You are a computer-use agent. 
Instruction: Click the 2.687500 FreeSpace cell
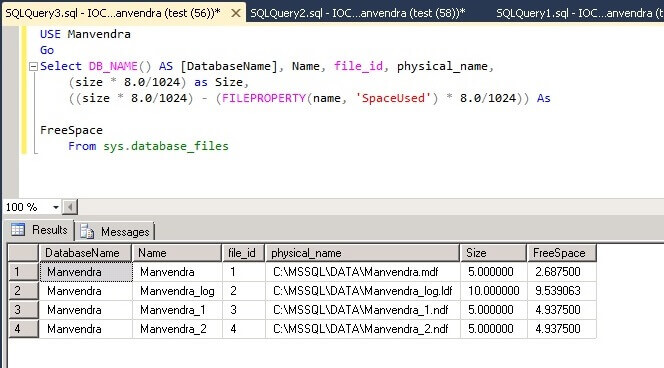pyautogui.click(x=562, y=272)
